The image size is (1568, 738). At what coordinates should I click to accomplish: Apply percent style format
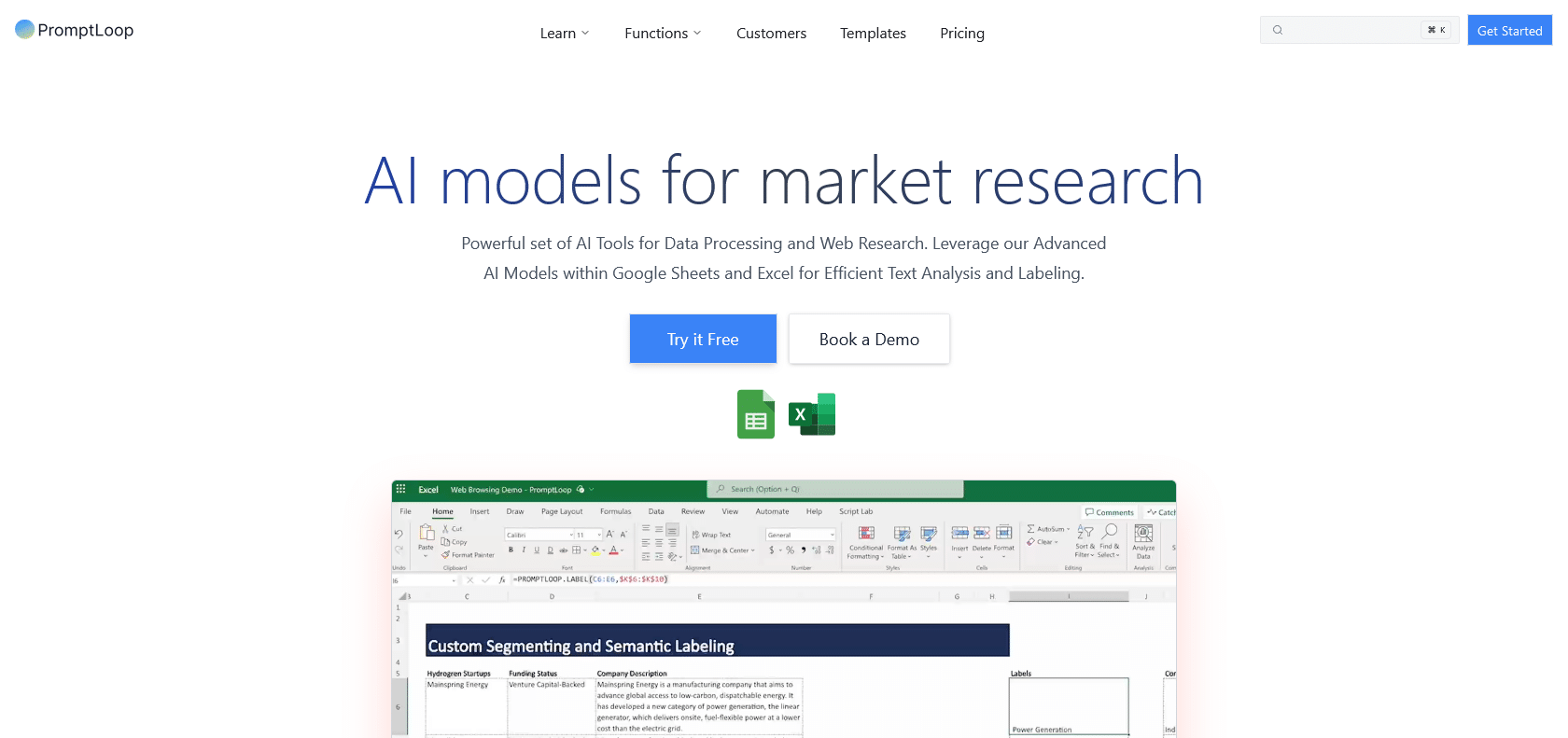point(790,550)
